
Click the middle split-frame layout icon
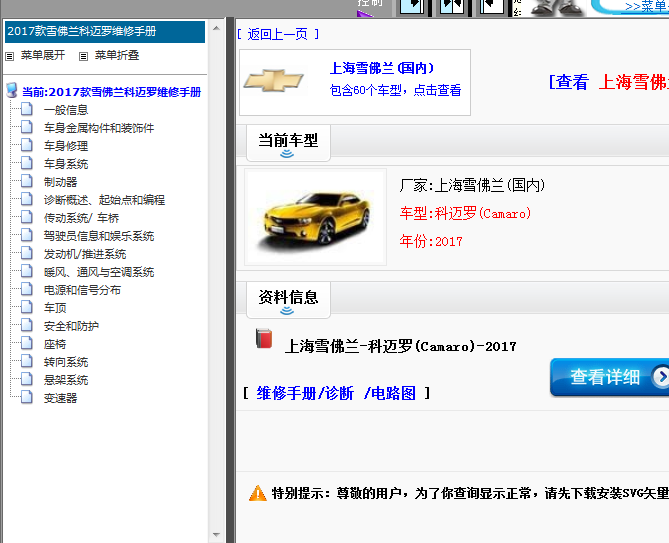(451, 6)
